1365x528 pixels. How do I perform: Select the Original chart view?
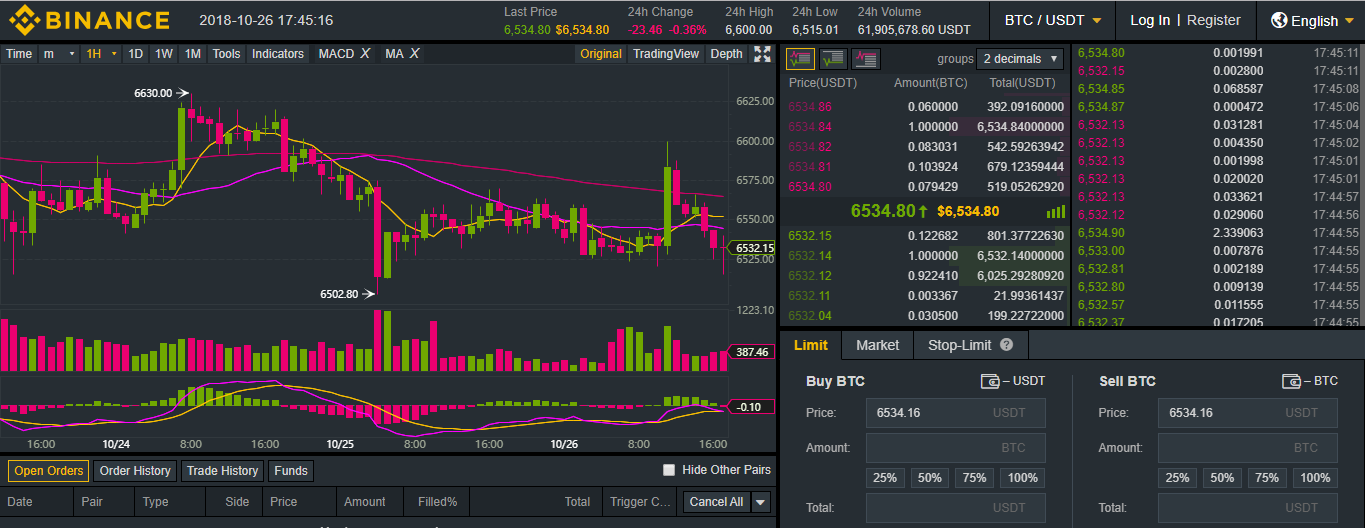coord(601,54)
